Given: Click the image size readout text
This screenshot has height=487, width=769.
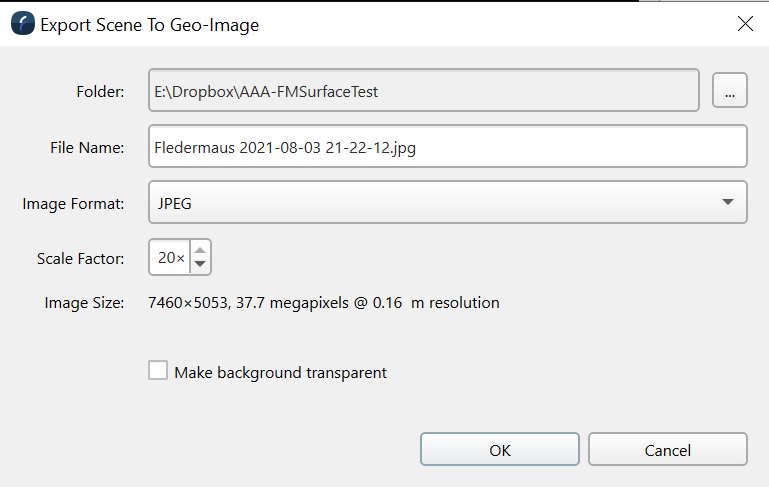Looking at the screenshot, I should tap(323, 302).
